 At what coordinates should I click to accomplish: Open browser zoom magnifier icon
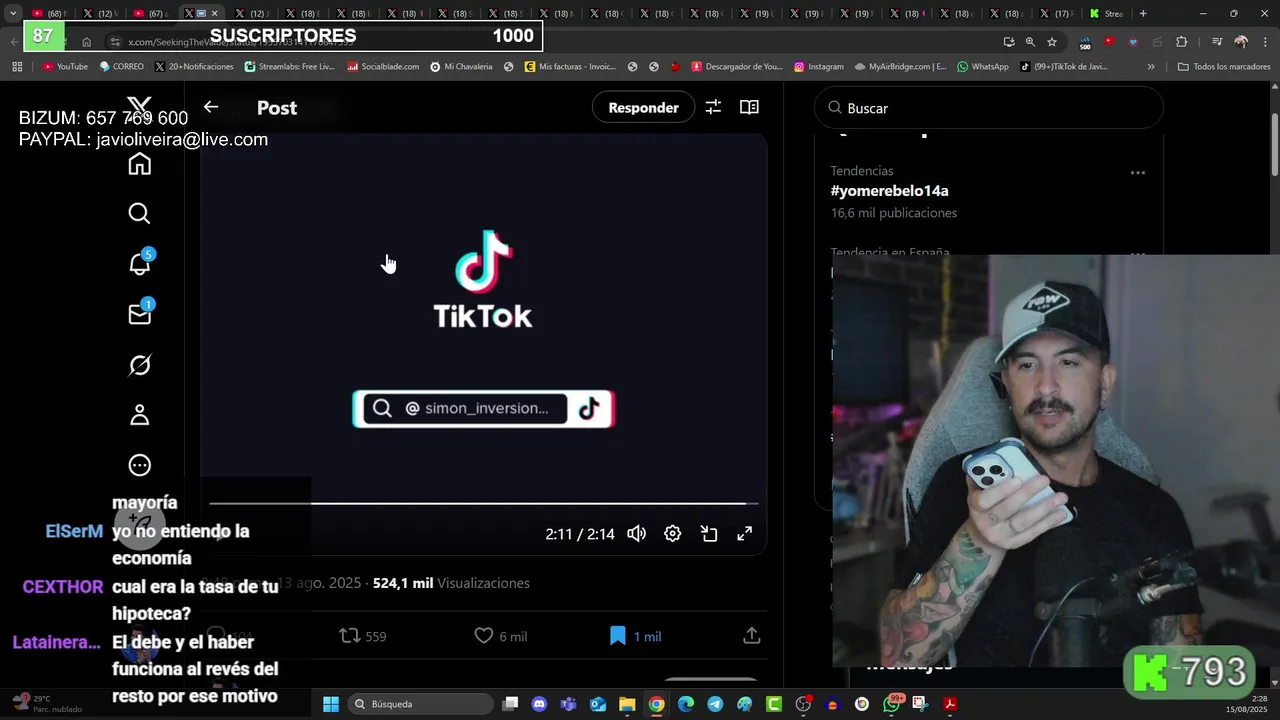pyautogui.click(x=1030, y=42)
